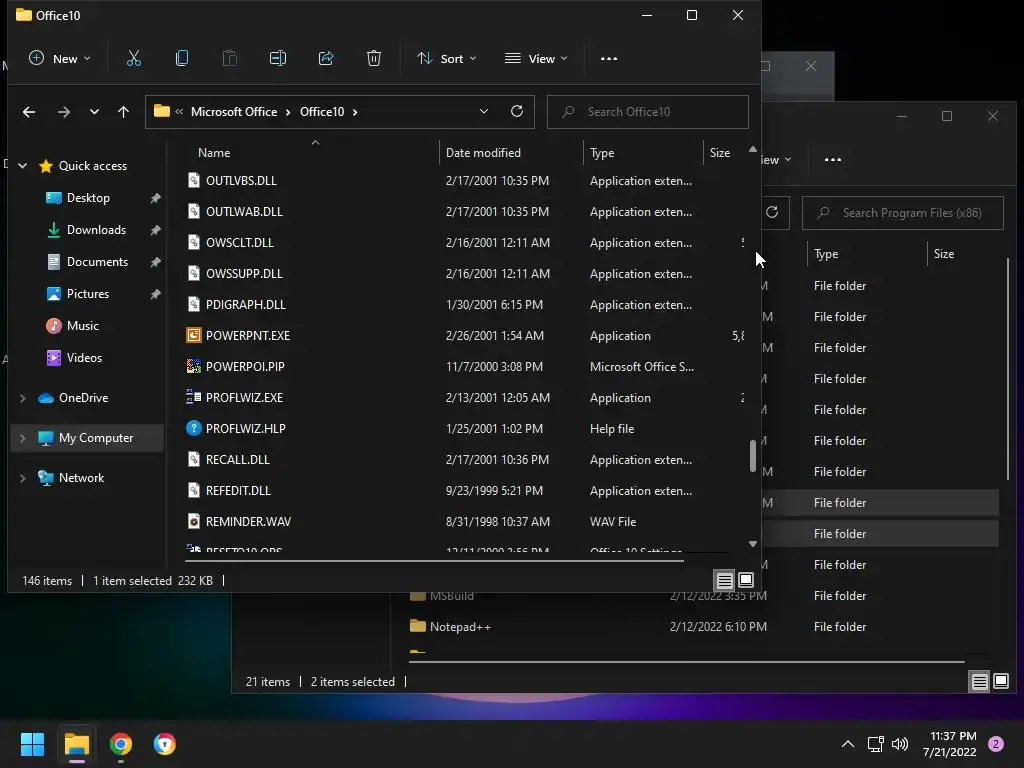Select the POWERPOI.PIP file icon

point(193,366)
